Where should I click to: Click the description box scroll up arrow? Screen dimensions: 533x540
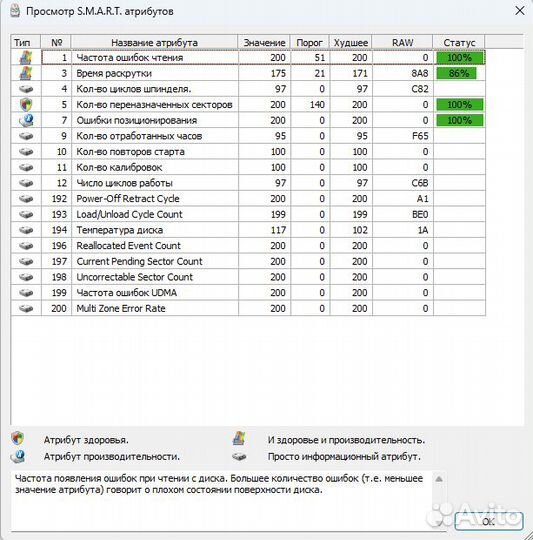tap(439, 479)
